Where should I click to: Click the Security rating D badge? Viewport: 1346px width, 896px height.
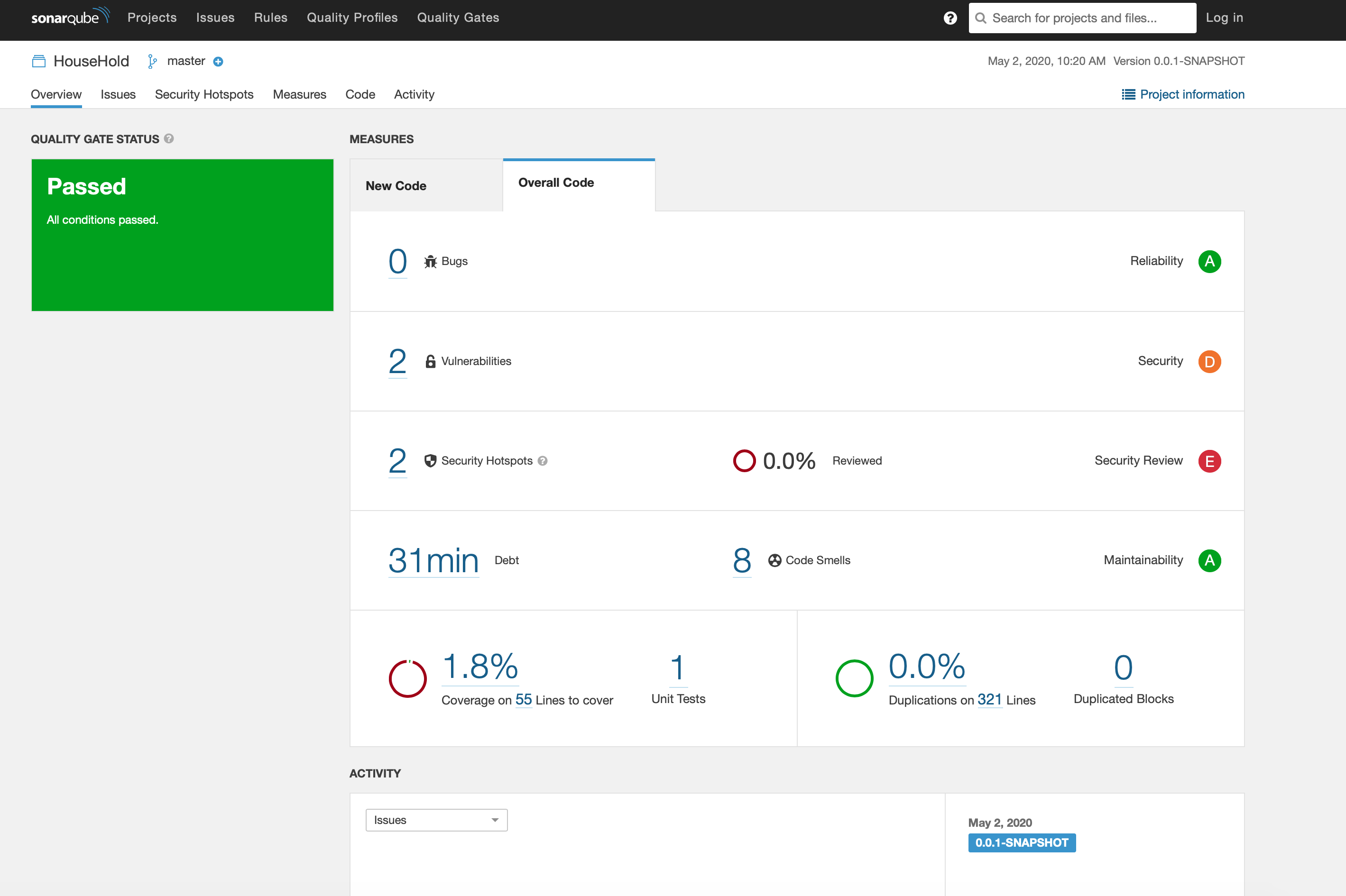click(x=1209, y=361)
